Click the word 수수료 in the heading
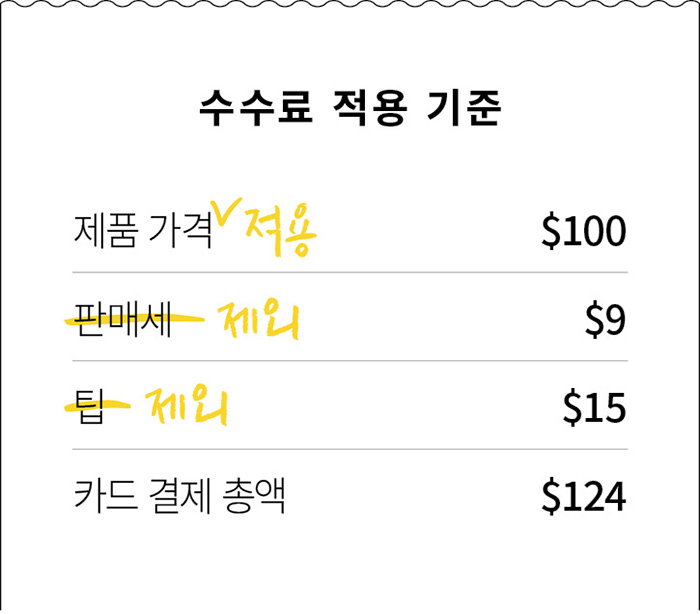The width and height of the screenshot is (700, 614). pos(245,108)
